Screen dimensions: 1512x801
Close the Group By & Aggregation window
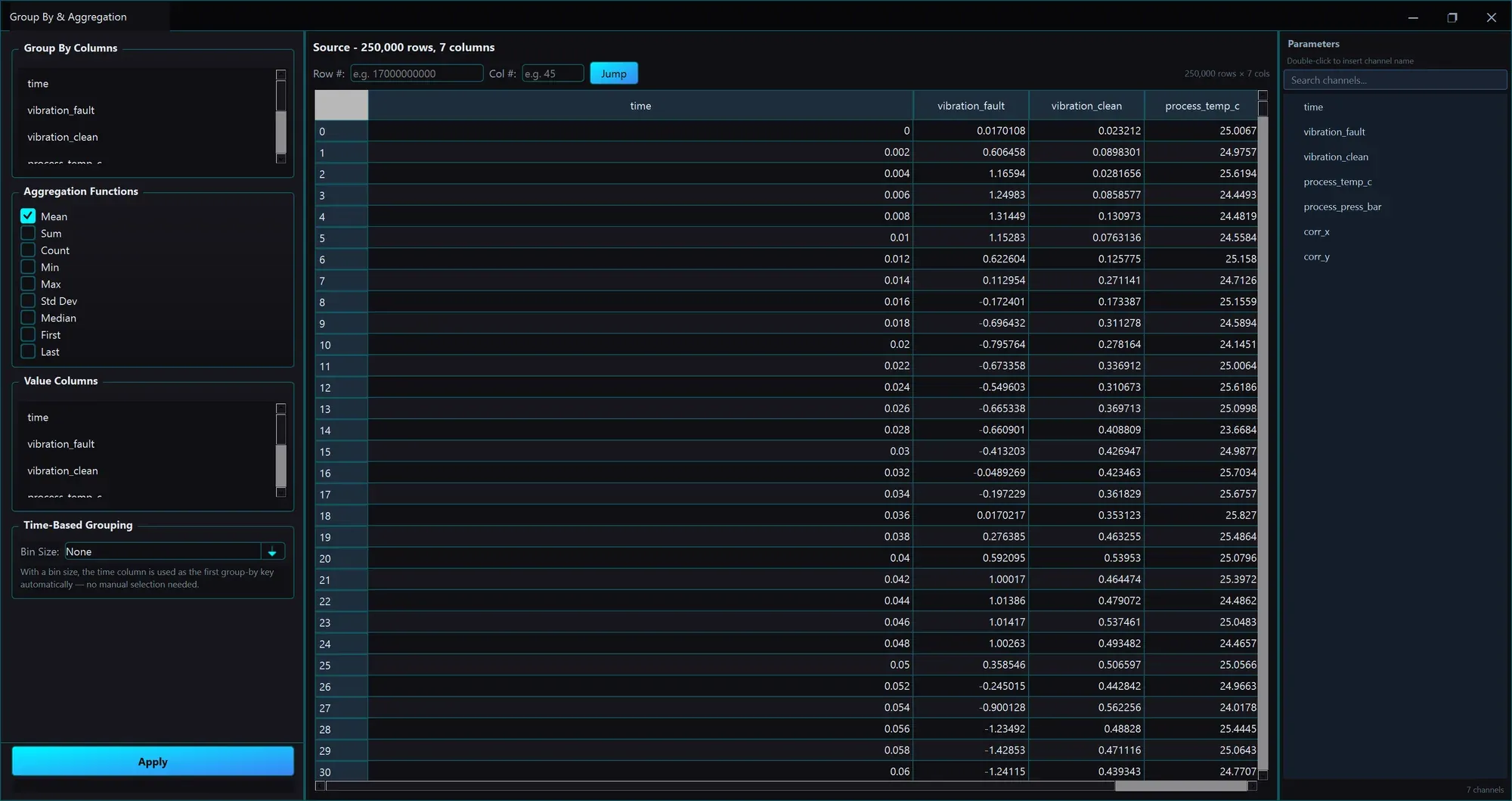tap(1491, 17)
